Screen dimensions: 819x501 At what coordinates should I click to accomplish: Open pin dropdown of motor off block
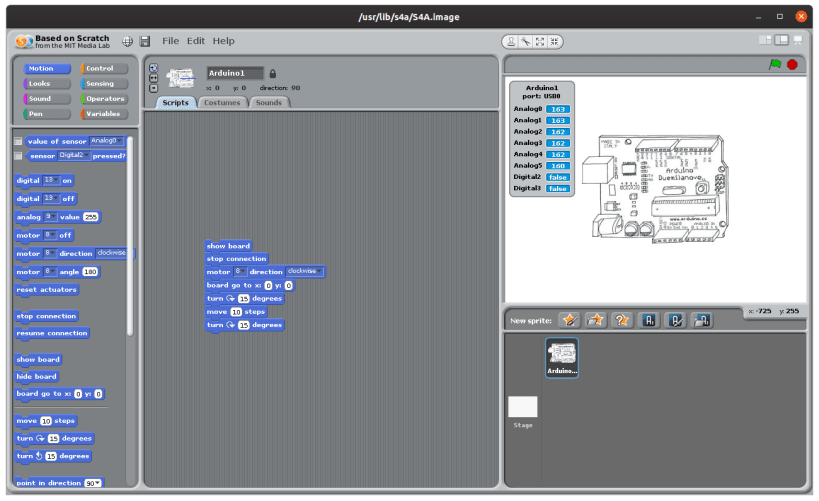coord(50,235)
